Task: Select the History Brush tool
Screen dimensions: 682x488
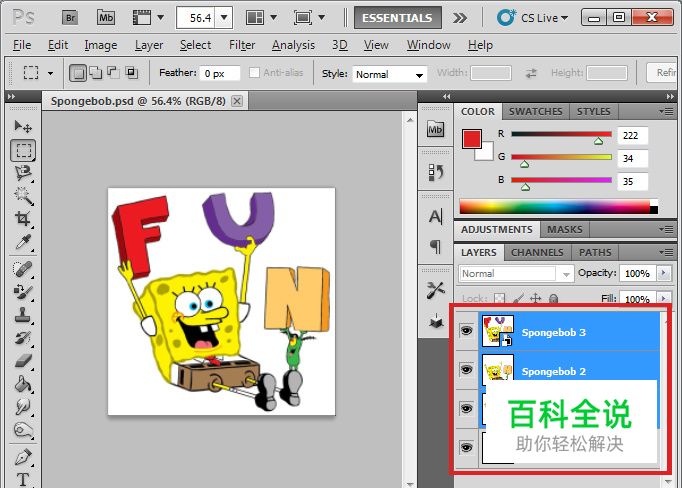Action: click(23, 338)
